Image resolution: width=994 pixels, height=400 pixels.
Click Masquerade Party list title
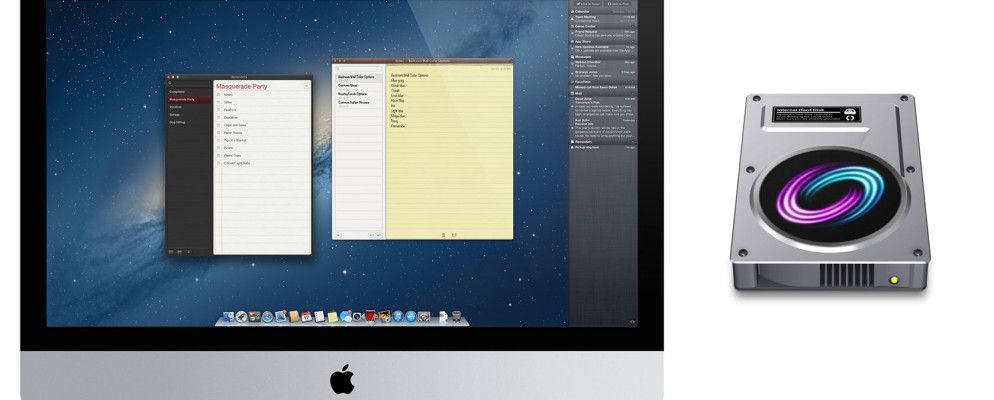tap(242, 86)
